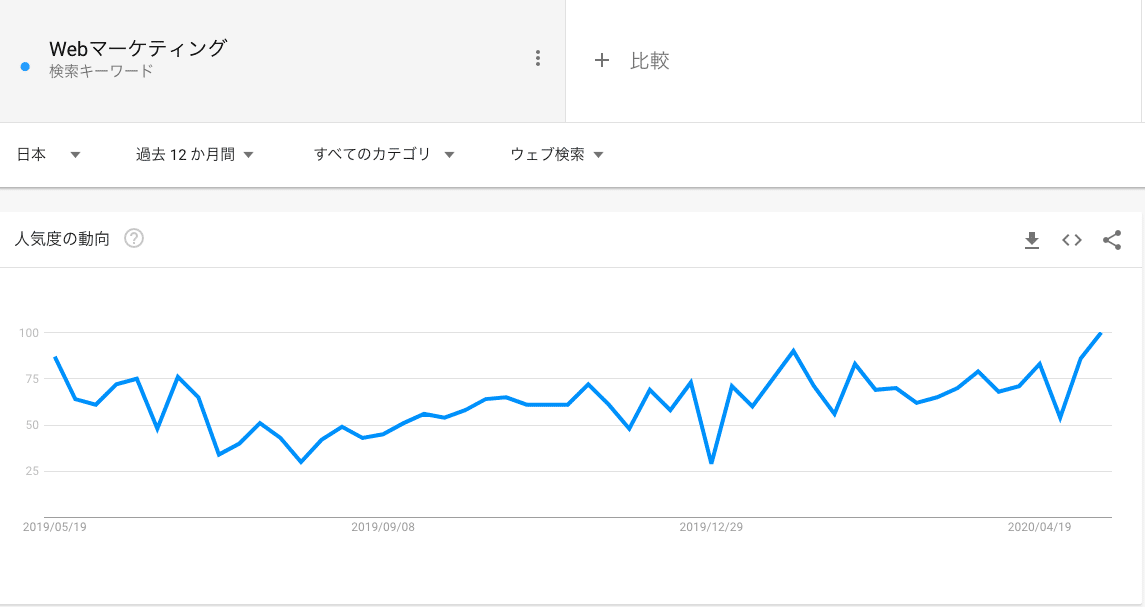1145x607 pixels.
Task: Click the 2020/04/19 date label on axis
Action: click(1039, 527)
